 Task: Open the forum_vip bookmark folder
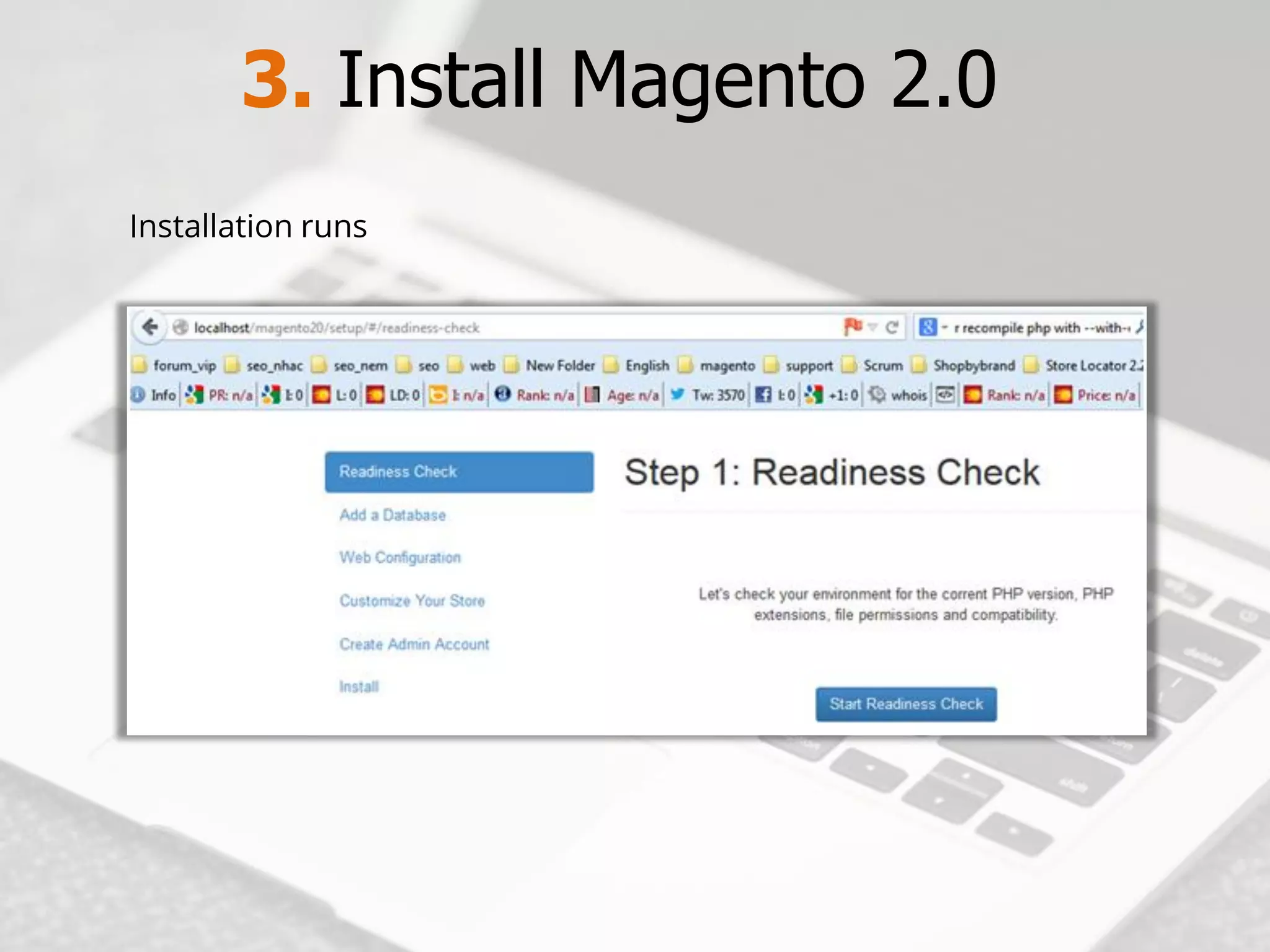pyautogui.click(x=174, y=366)
